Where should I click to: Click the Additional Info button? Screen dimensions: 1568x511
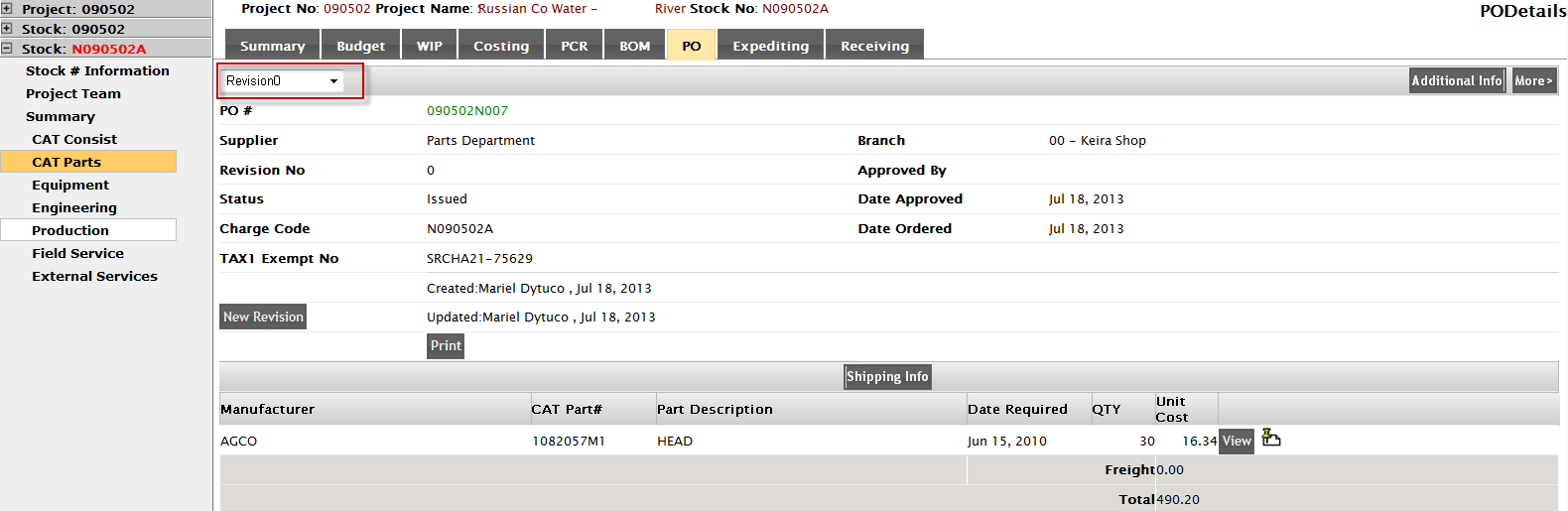1456,81
